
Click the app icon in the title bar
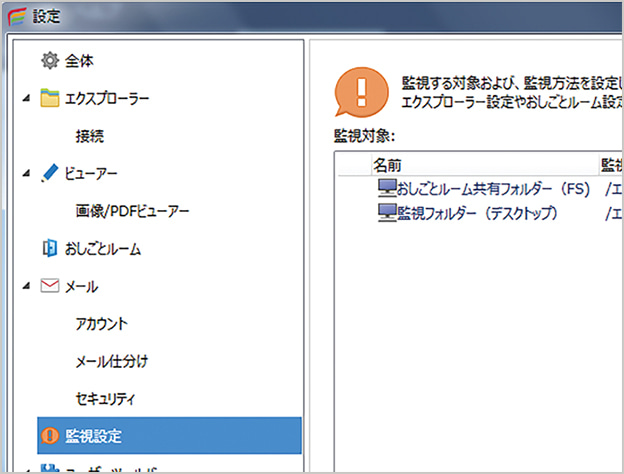tap(16, 16)
